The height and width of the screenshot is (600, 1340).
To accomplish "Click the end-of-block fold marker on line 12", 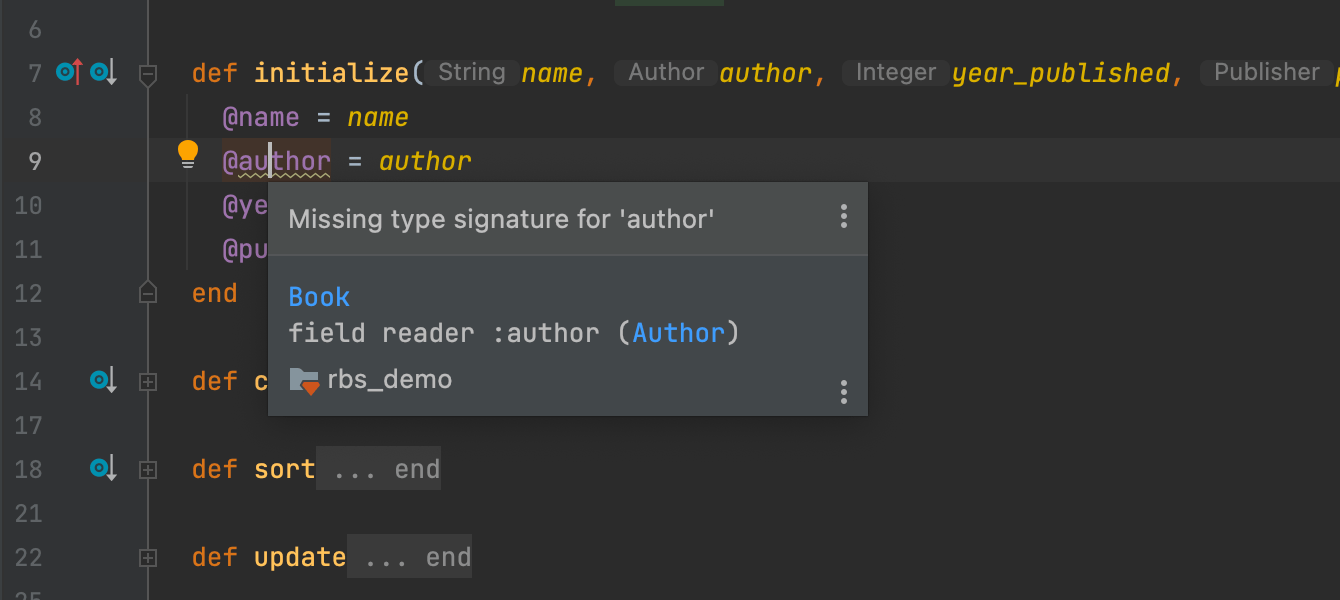I will coord(148,293).
